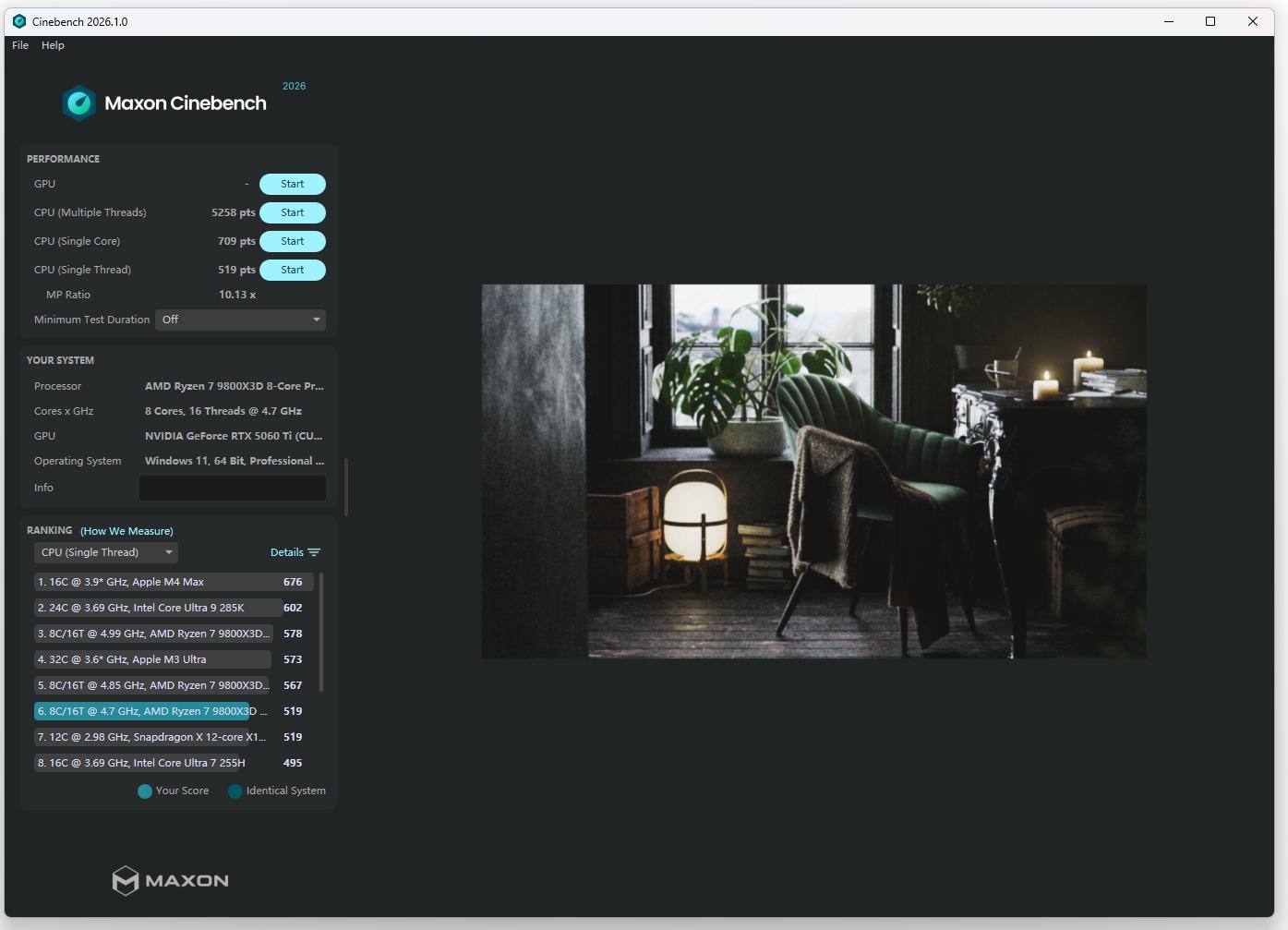Click the Maxon Cinebench logo icon
This screenshot has height=930, width=1288.
point(79,103)
